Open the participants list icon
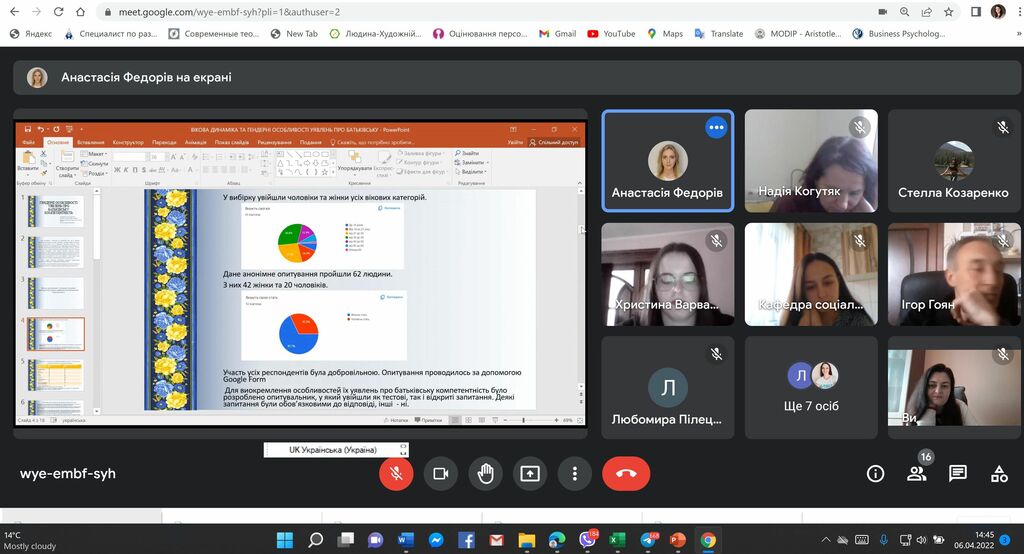Image resolution: width=1024 pixels, height=554 pixels. point(916,473)
